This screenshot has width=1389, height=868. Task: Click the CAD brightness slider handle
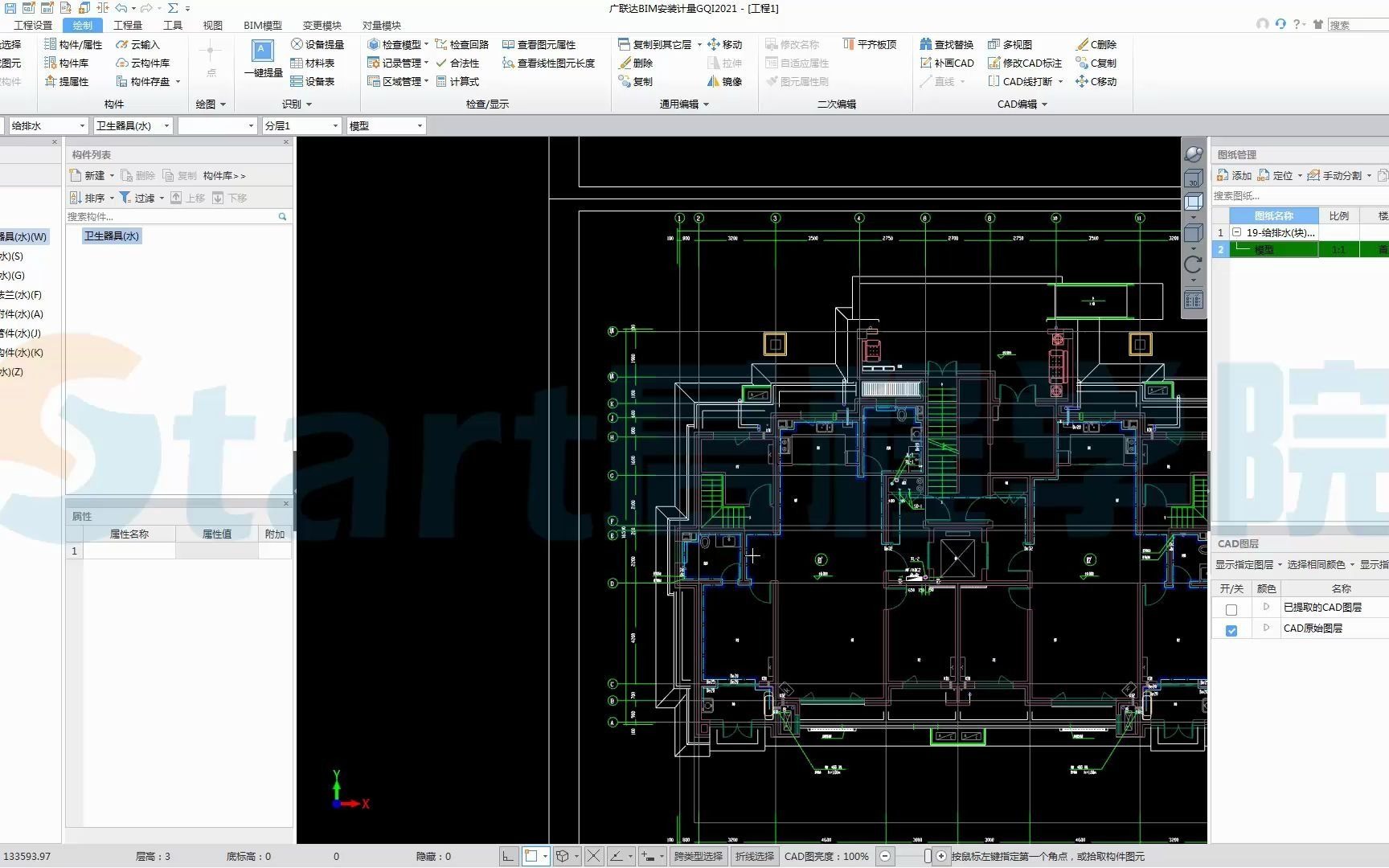point(928,857)
